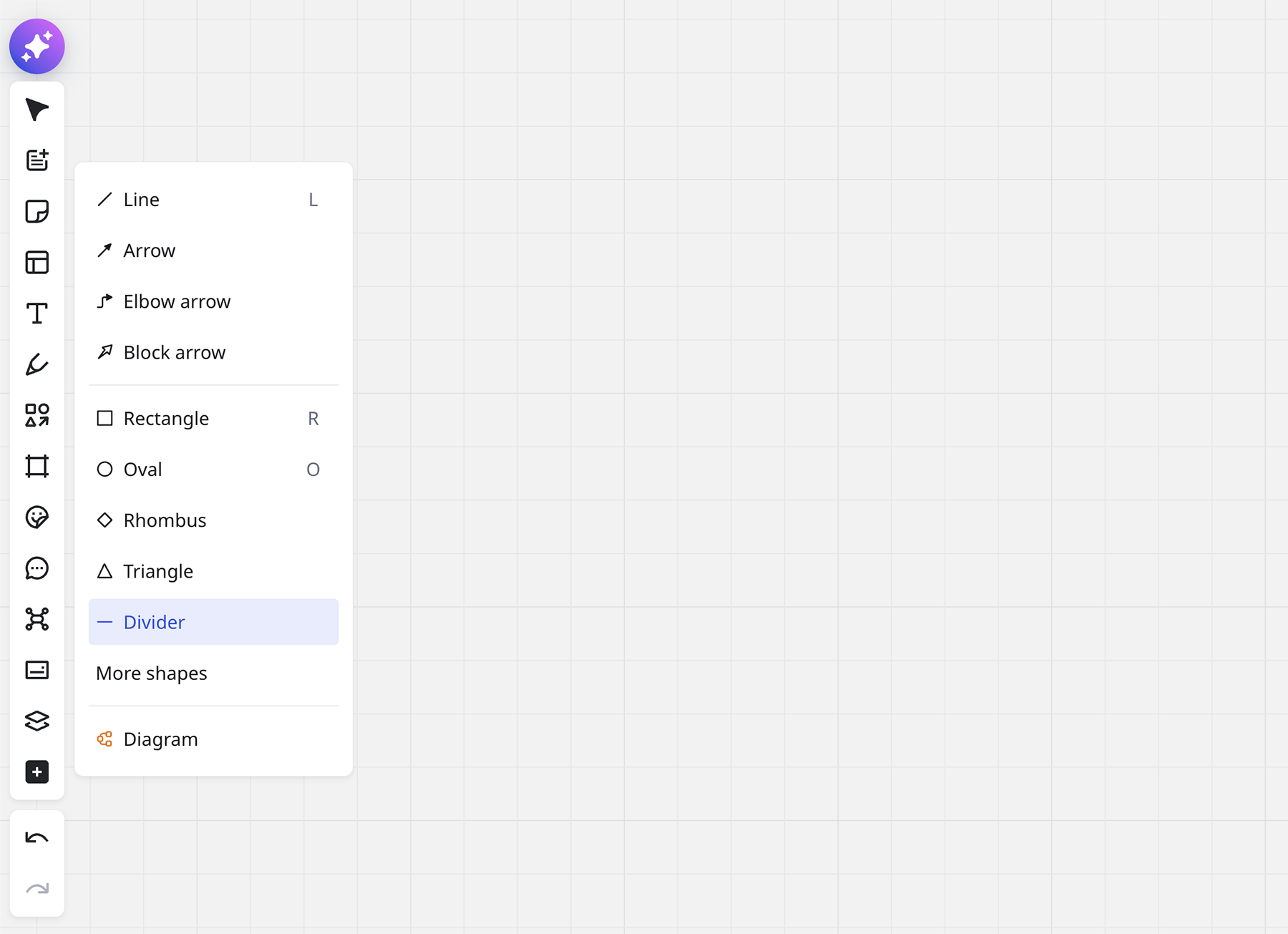This screenshot has width=1288, height=934.
Task: Activate the Select cursor tool
Action: click(x=36, y=109)
